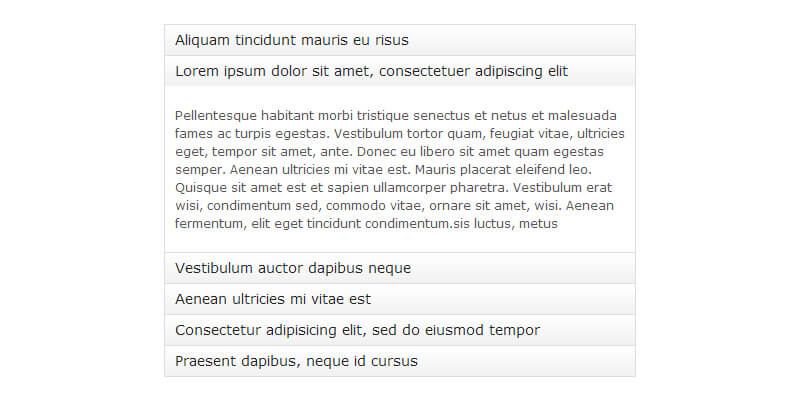Click the line starting 'wisi, condimentum sed'
Viewport: 800px width, 400px height.
pos(394,205)
